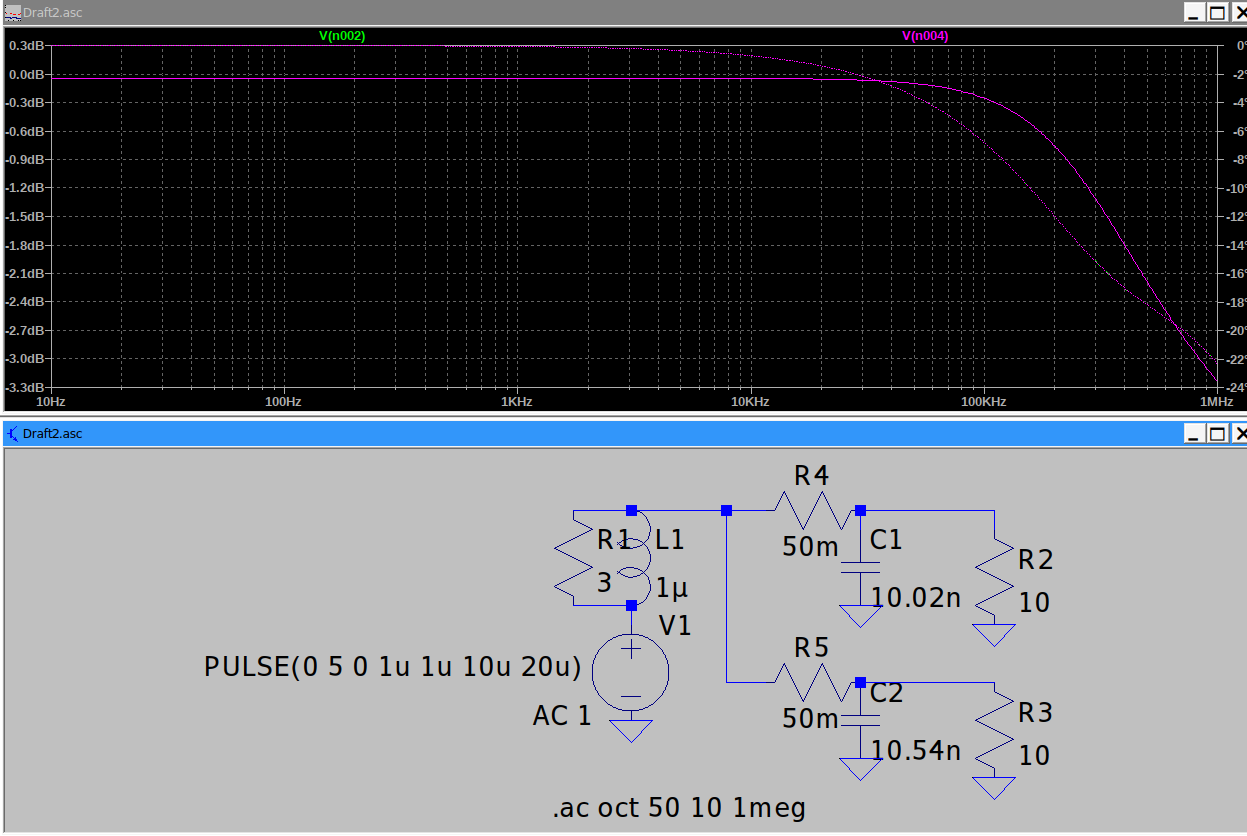This screenshot has width=1247, height=836.
Task: Click the capacitor C2 plates symbol
Action: pos(860,720)
